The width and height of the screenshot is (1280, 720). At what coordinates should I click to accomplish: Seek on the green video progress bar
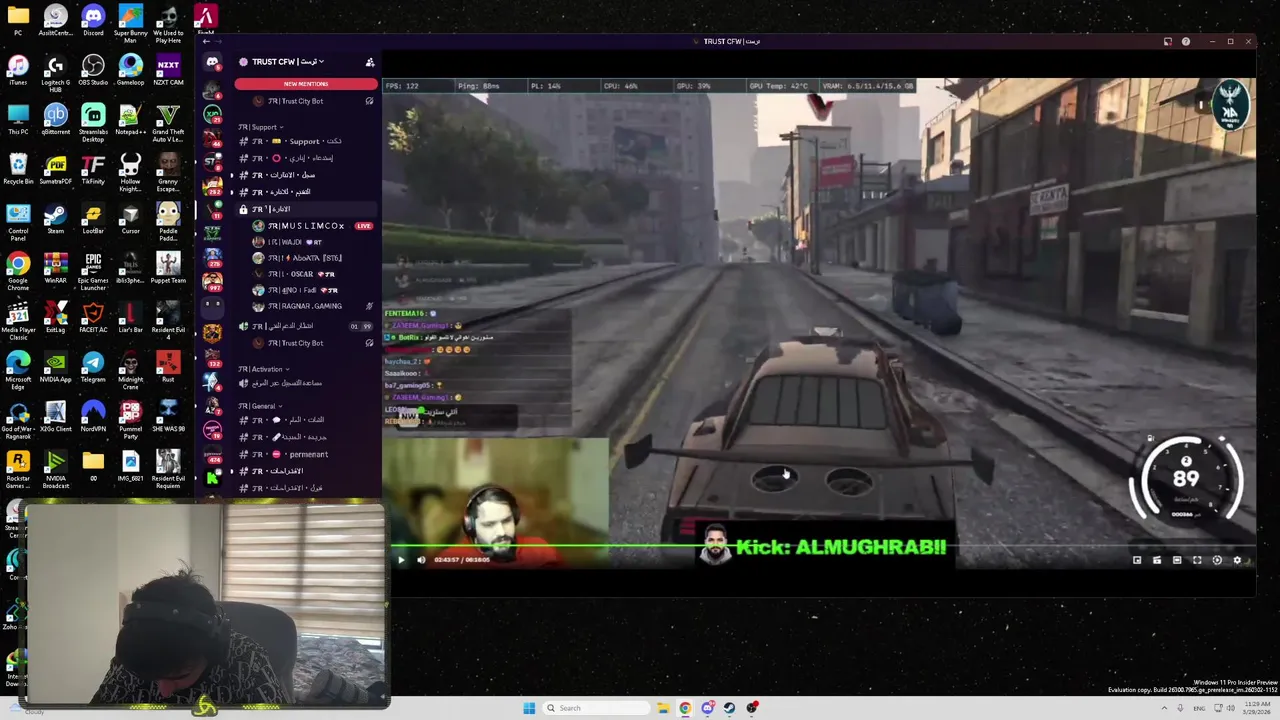point(820,546)
